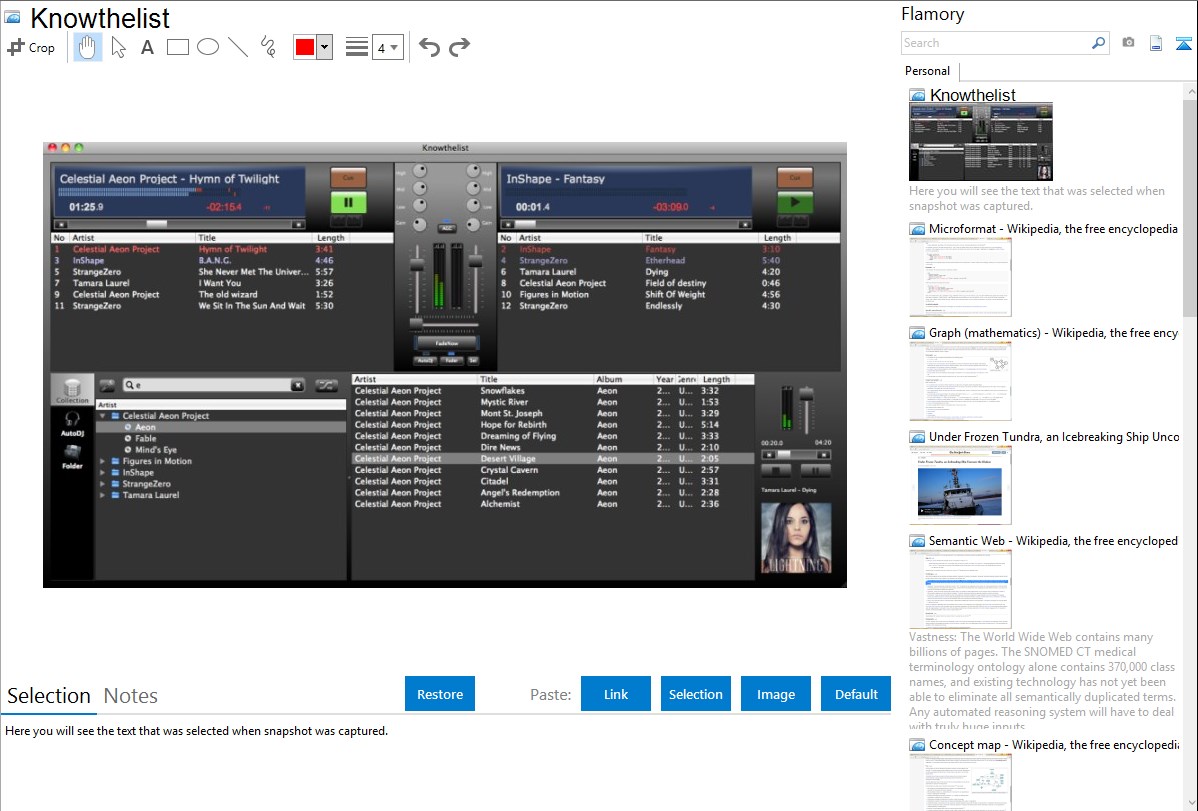Click the FadeNow button in mixer
The height and width of the screenshot is (811, 1198).
pos(447,343)
